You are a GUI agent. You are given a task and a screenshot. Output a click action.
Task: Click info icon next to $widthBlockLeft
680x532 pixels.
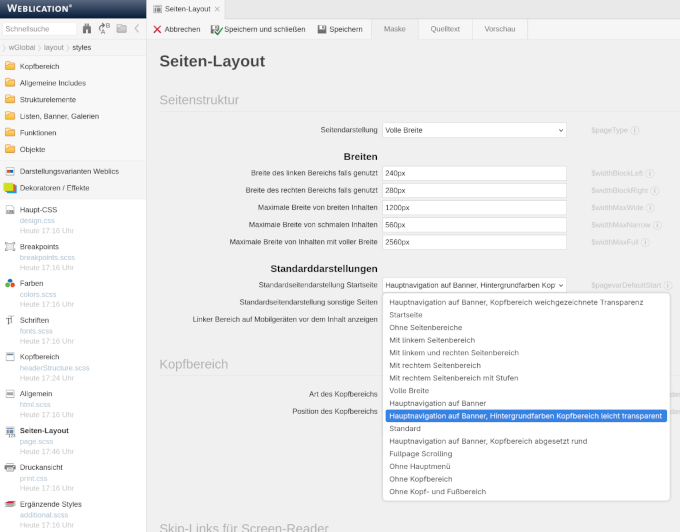tap(650, 173)
